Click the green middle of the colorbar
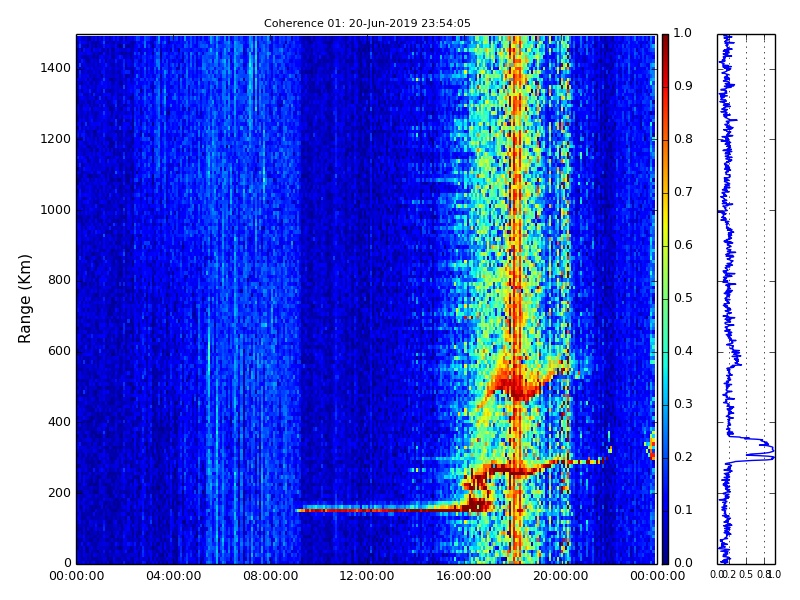 click(665, 299)
